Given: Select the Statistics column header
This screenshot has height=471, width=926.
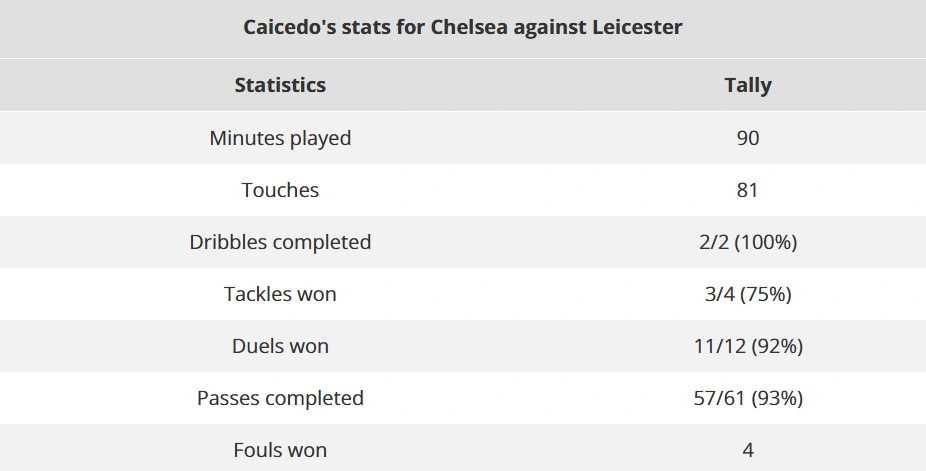Looking at the screenshot, I should click(x=280, y=85).
